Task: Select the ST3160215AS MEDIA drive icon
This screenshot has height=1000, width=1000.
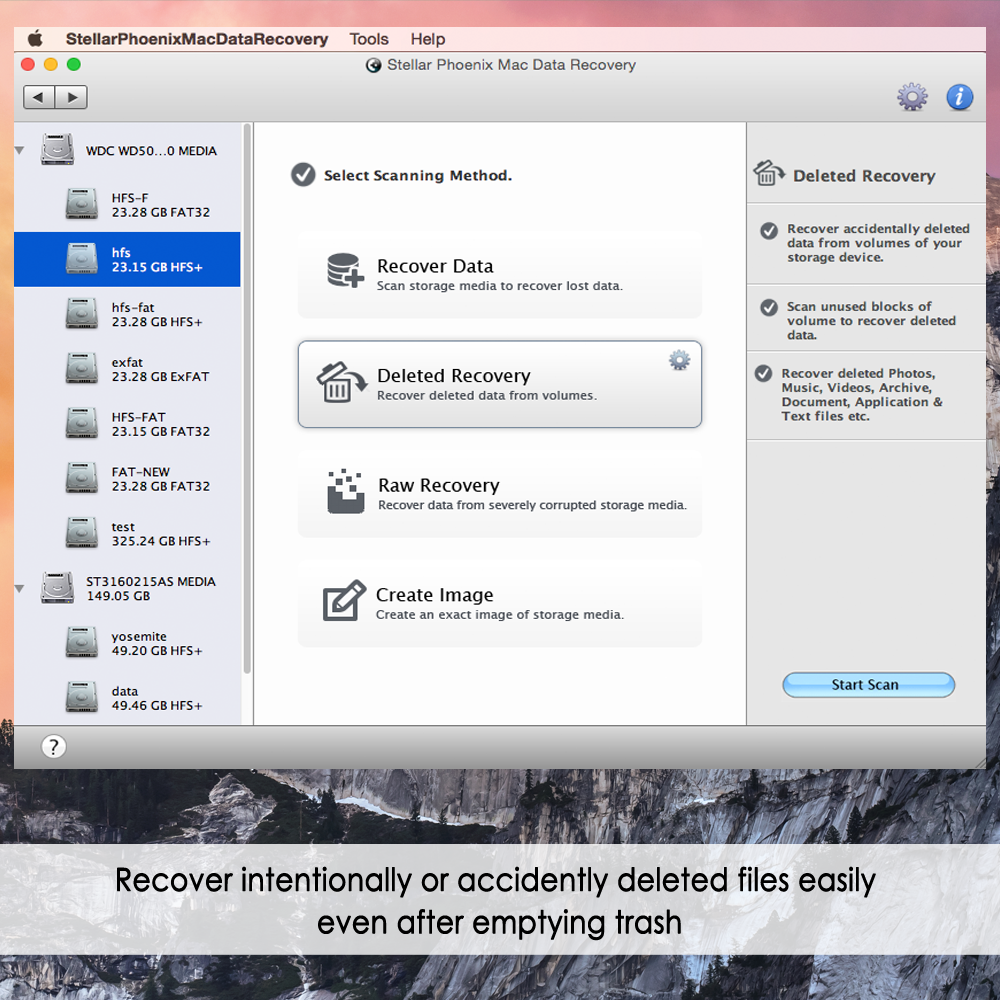Action: (57, 587)
